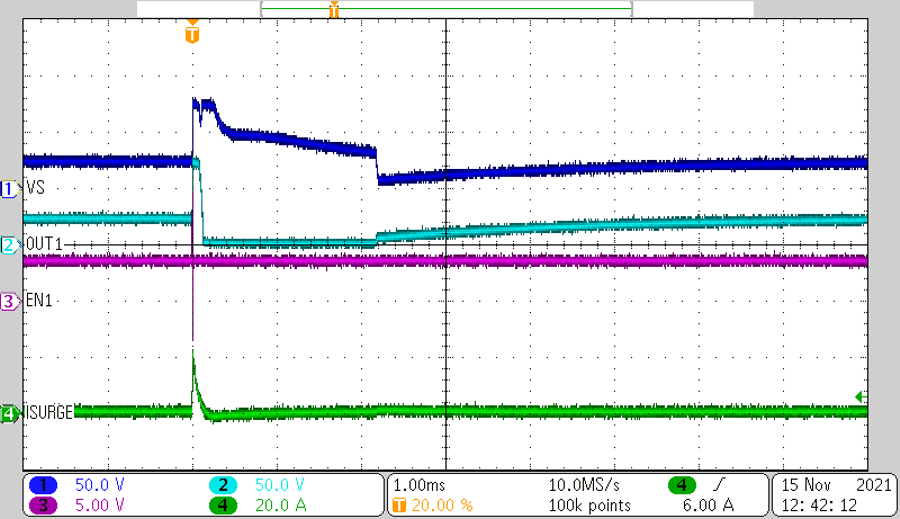Click the 6.00 A trigger level readout
900x519 pixels.
(708, 505)
